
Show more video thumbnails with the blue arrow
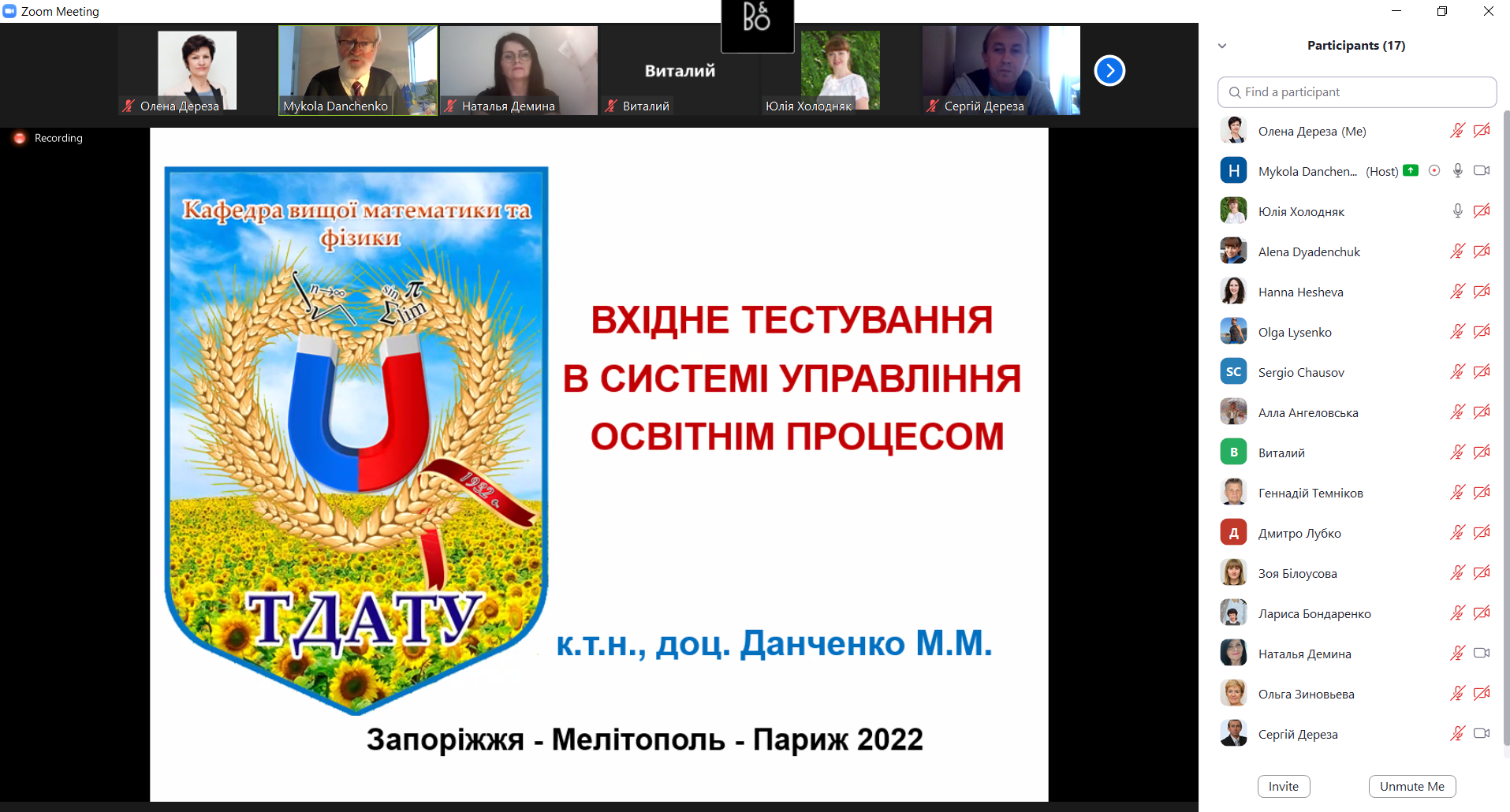point(1109,71)
